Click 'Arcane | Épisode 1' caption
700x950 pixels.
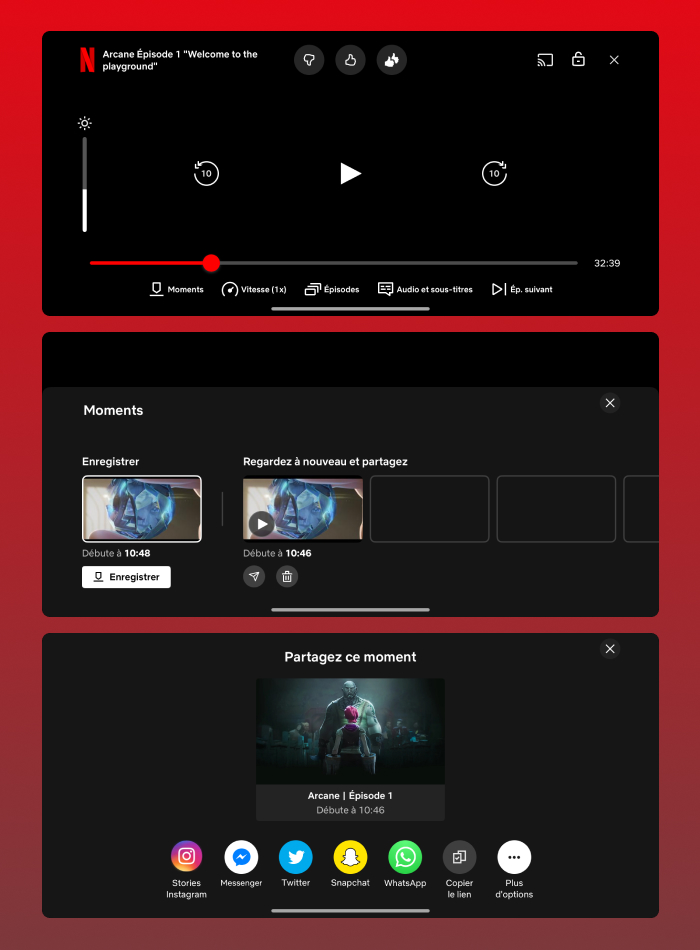pyautogui.click(x=350, y=796)
